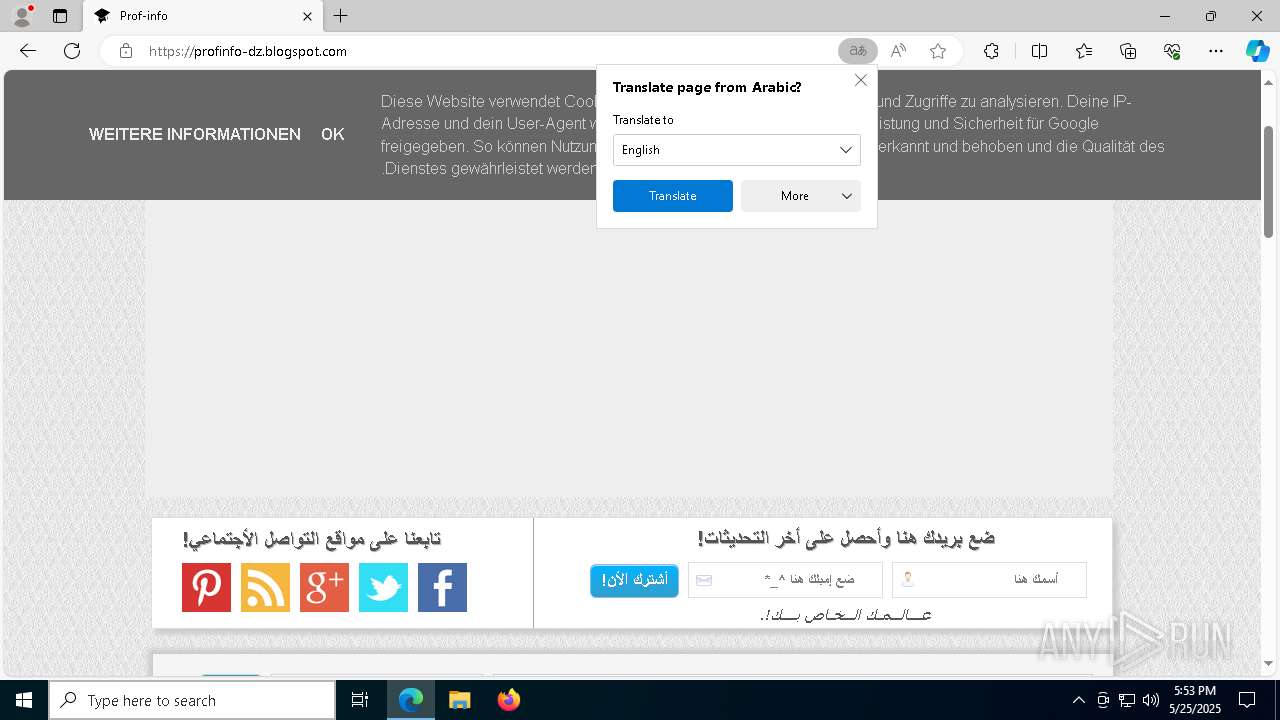Open Browser essentials icon
This screenshot has height=720, width=1280.
(x=1172, y=51)
